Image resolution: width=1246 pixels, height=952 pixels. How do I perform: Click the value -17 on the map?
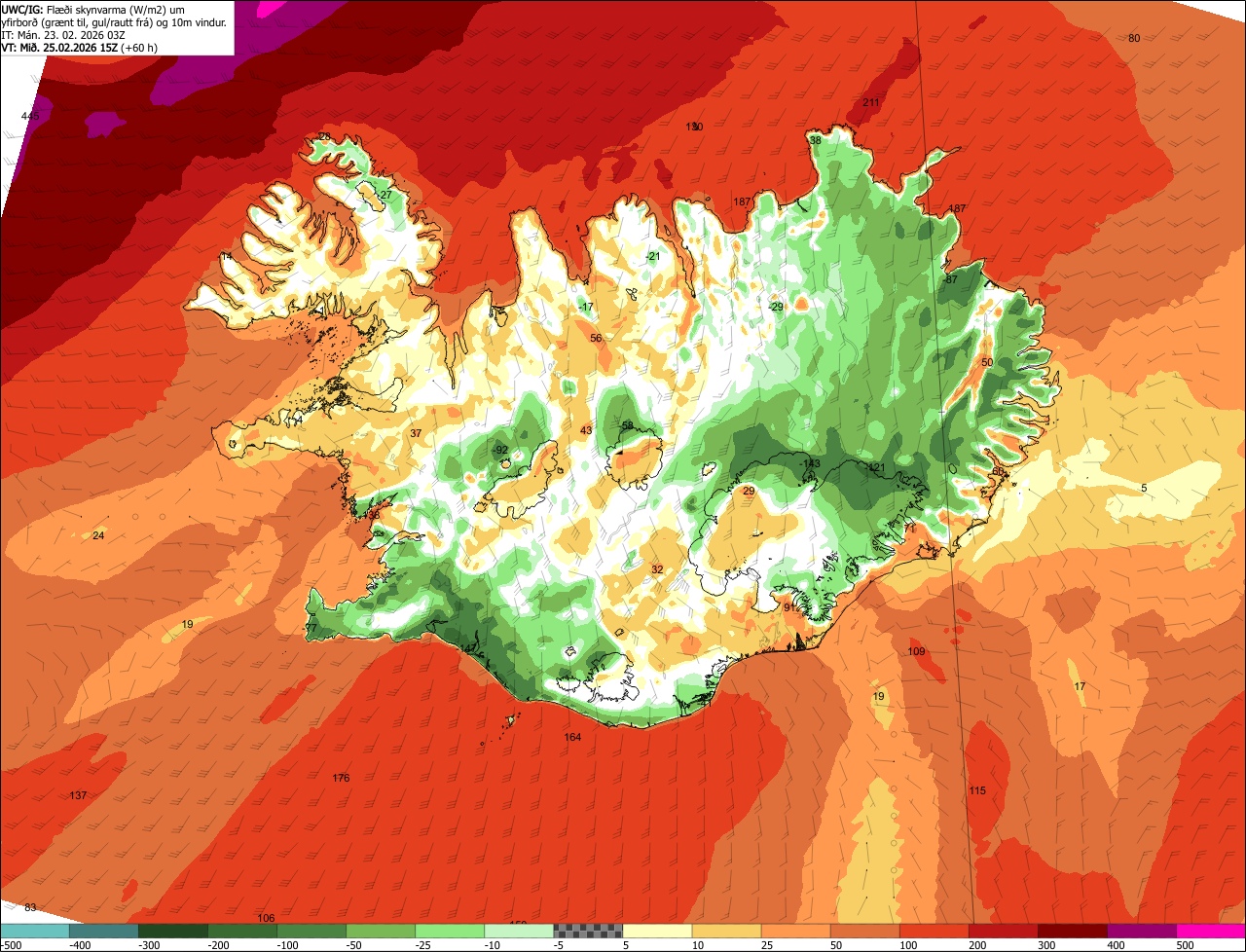click(x=585, y=308)
